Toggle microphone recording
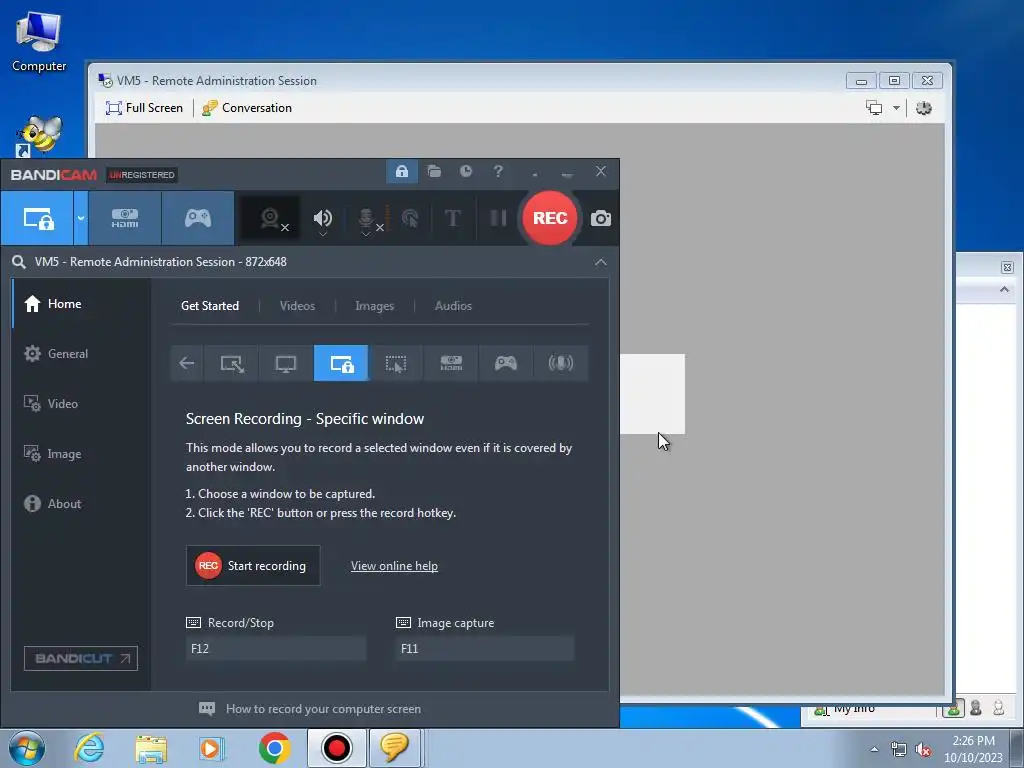The image size is (1024, 768). 367,219
